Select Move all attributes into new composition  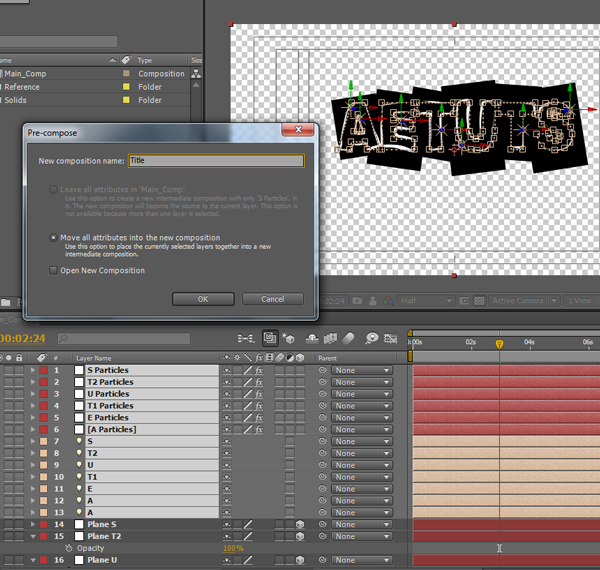pyautogui.click(x=53, y=238)
